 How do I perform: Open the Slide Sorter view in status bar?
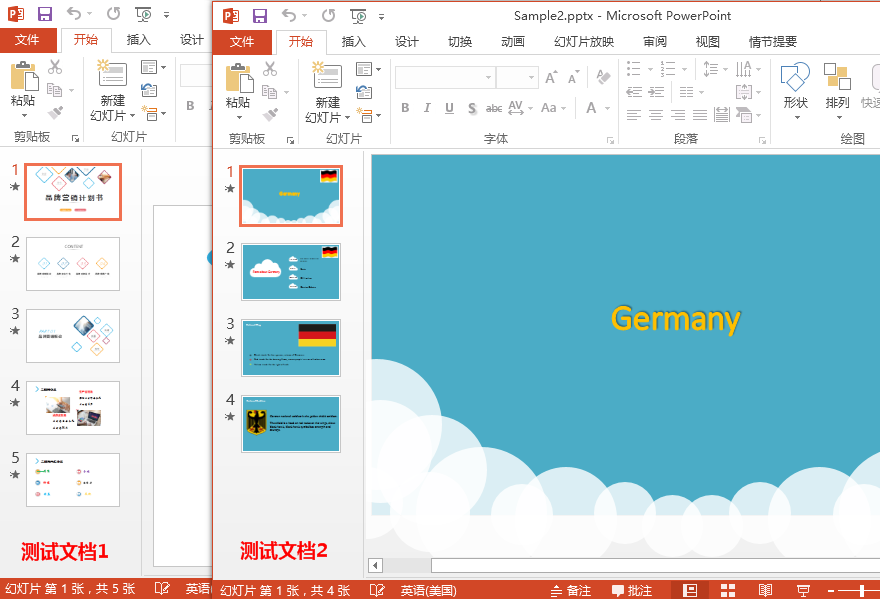[x=728, y=590]
